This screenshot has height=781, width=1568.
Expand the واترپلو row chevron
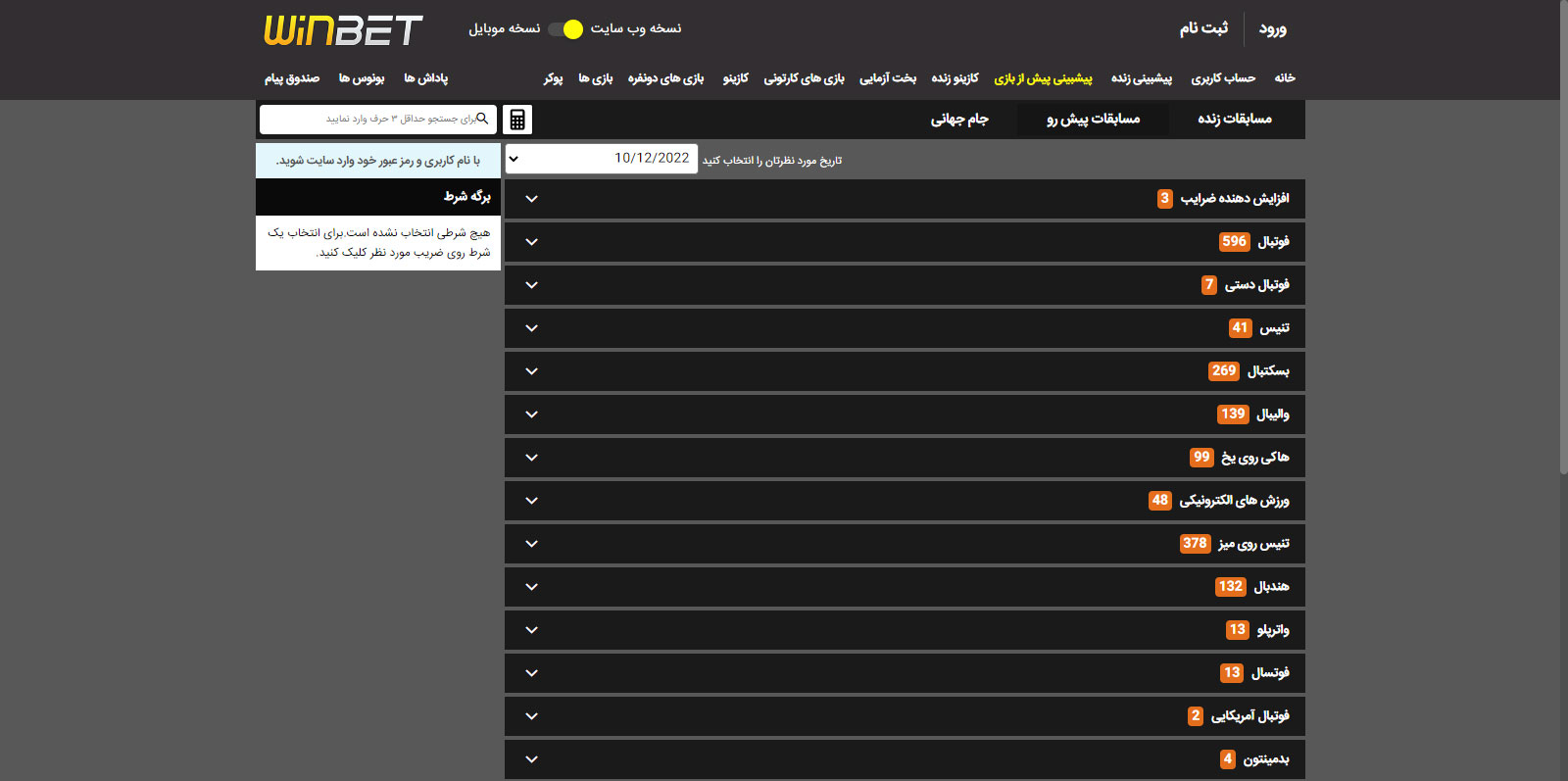point(531,630)
